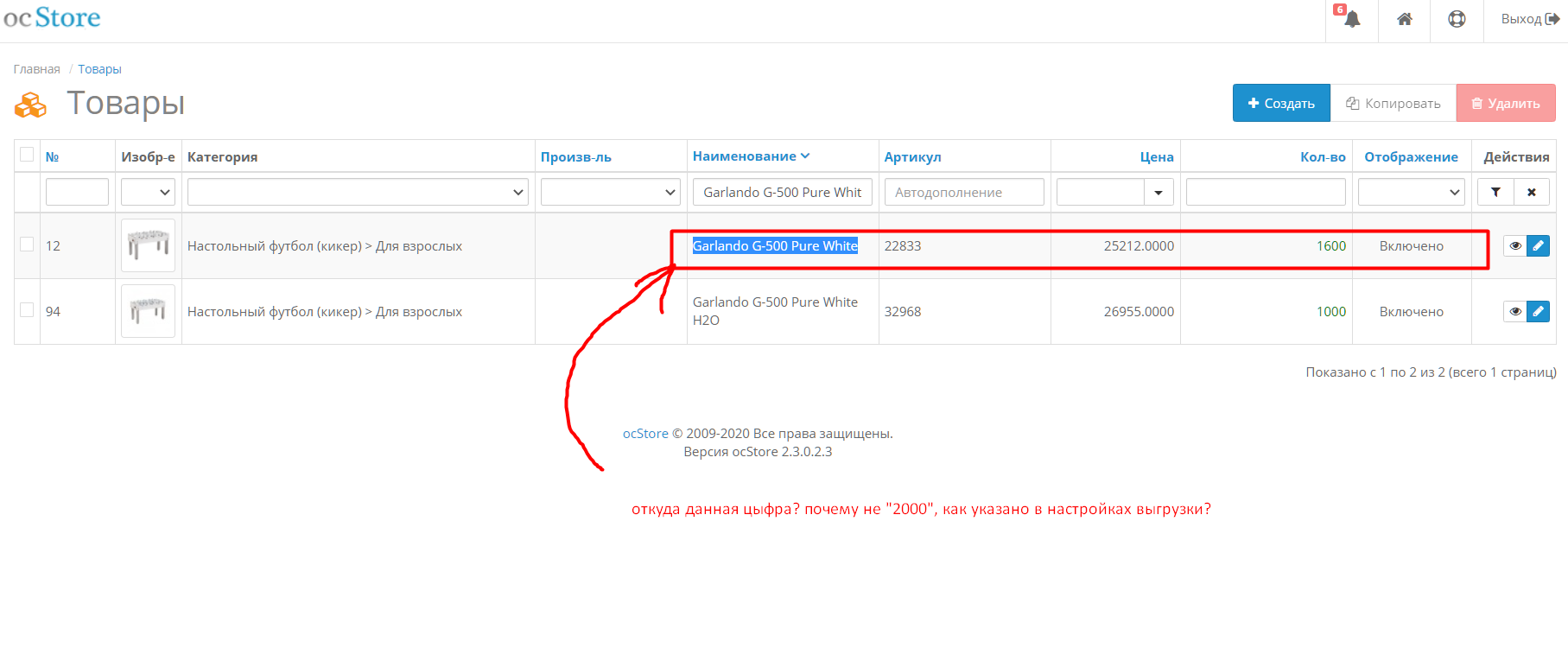
Task: Sort by Отображение column header
Action: [1412, 157]
